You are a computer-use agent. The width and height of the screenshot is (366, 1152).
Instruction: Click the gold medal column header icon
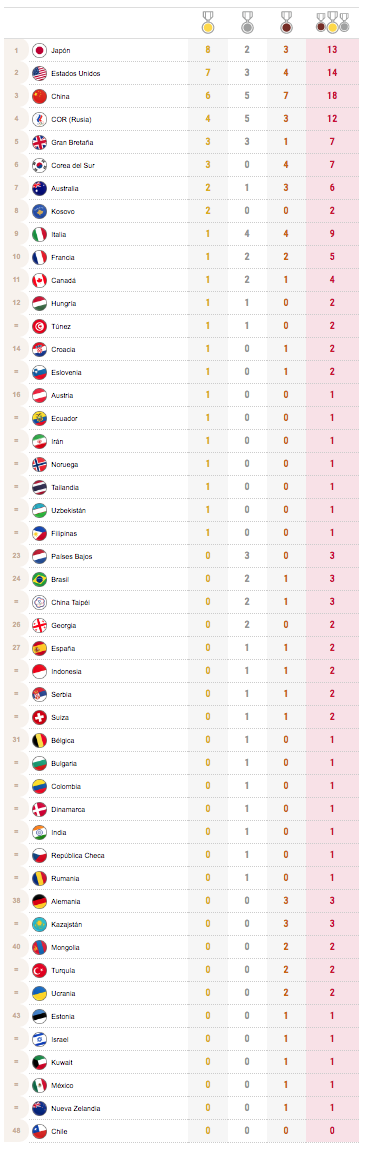(209, 24)
